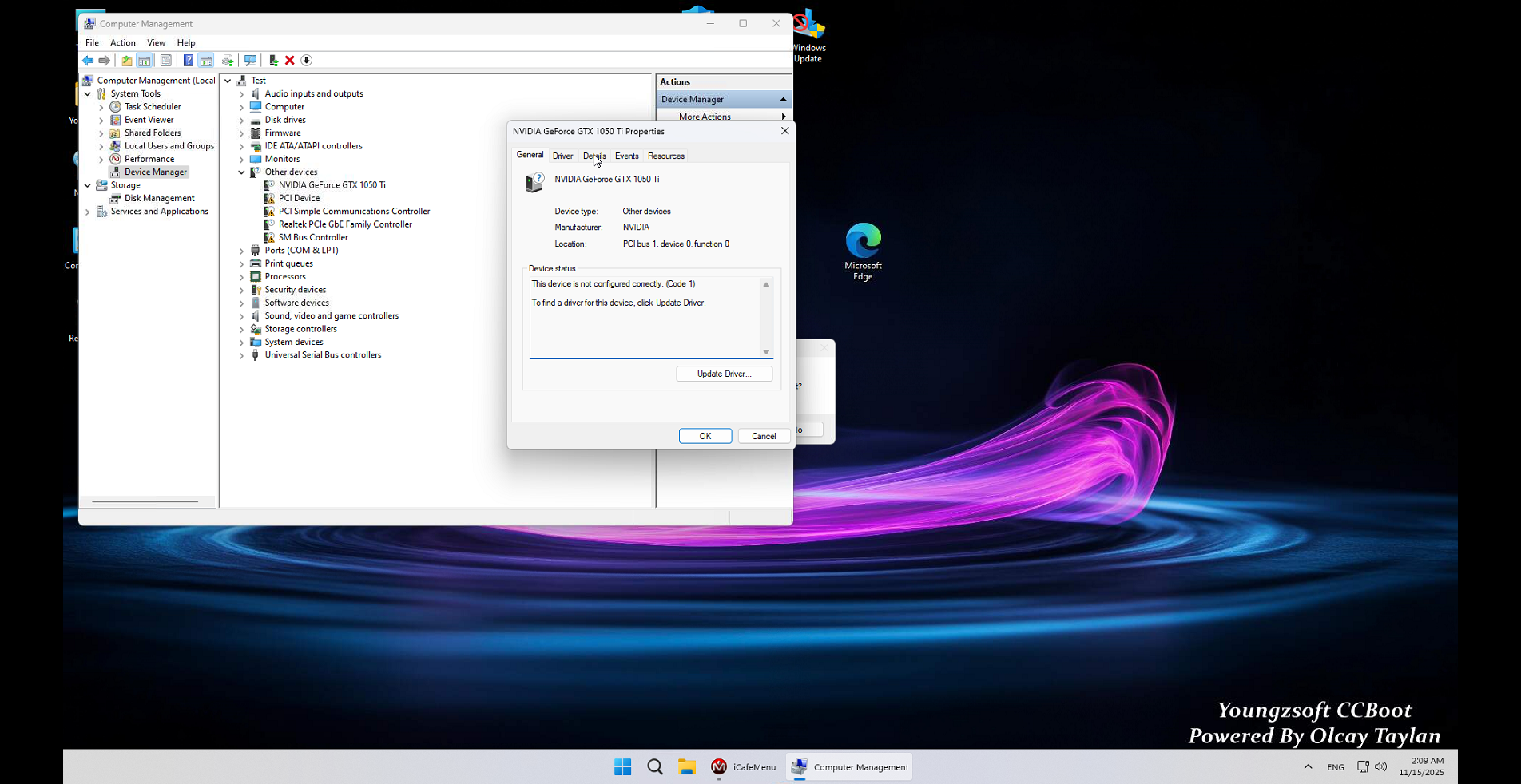
Task: Scan for hardware changes using magnifier icon
Action: (251, 60)
